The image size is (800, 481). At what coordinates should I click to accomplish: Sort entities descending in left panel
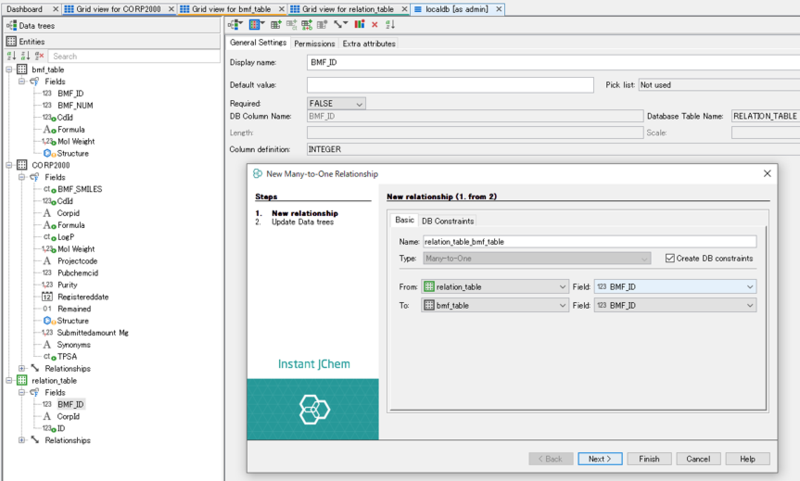tap(25, 56)
